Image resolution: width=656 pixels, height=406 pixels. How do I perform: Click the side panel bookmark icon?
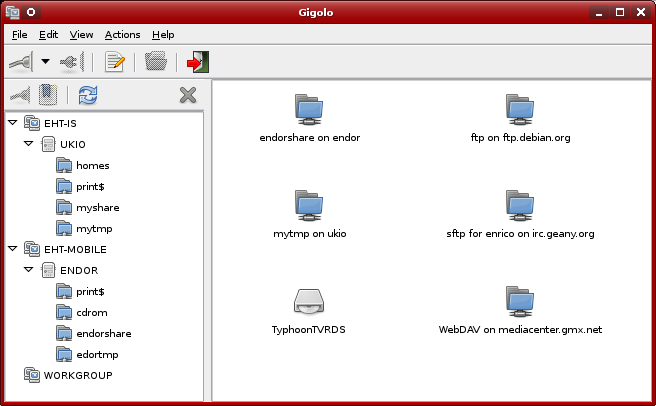pyautogui.click(x=47, y=95)
